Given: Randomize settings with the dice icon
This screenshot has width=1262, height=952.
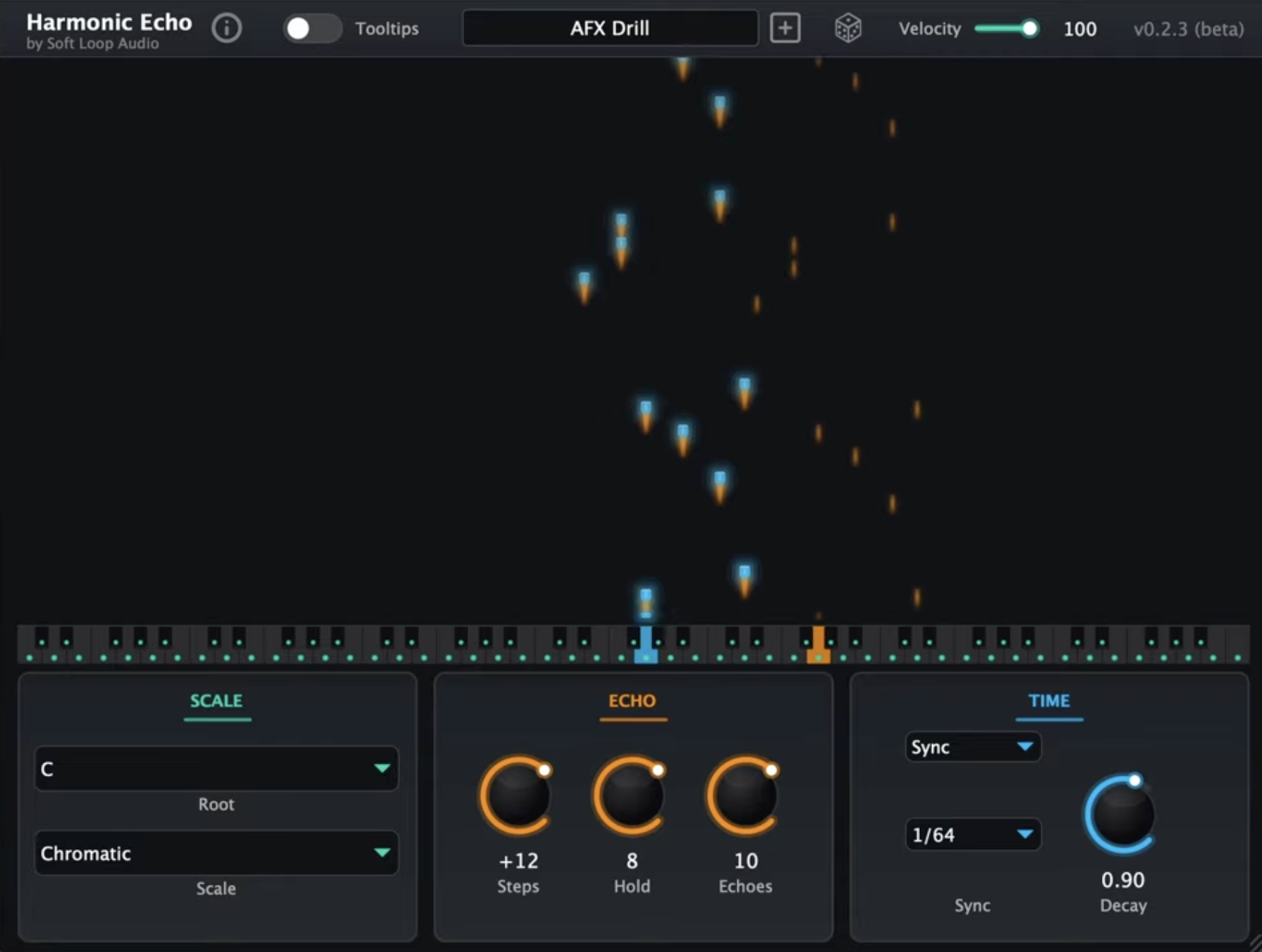Looking at the screenshot, I should pyautogui.click(x=847, y=28).
